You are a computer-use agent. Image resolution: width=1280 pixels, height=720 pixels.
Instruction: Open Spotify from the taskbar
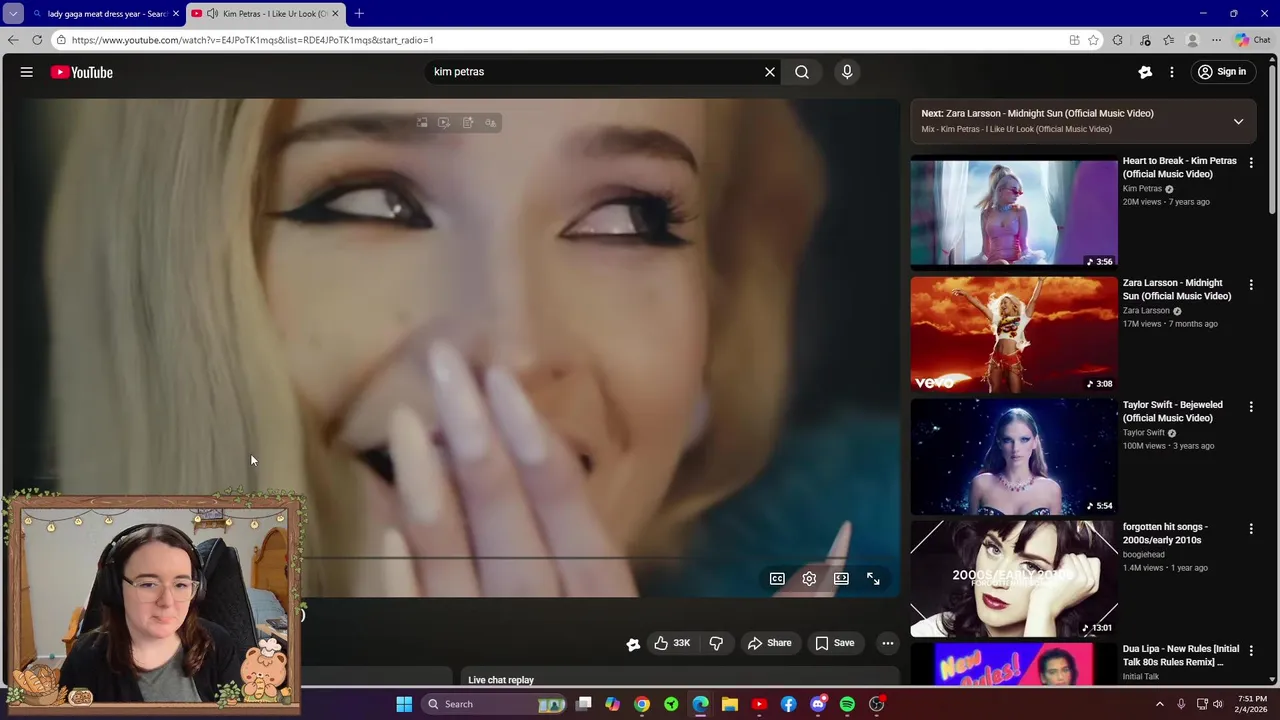[847, 704]
